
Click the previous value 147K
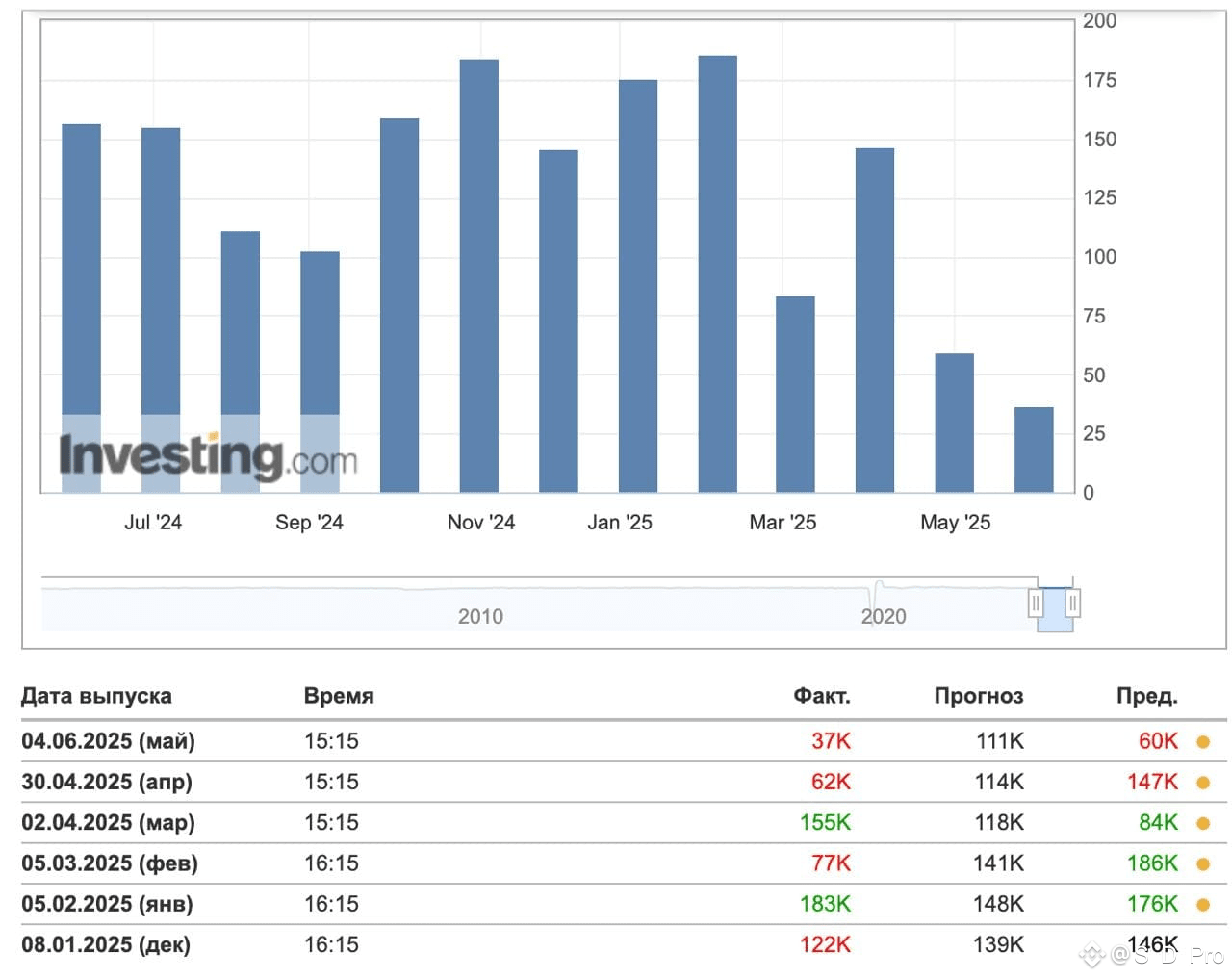[1152, 782]
